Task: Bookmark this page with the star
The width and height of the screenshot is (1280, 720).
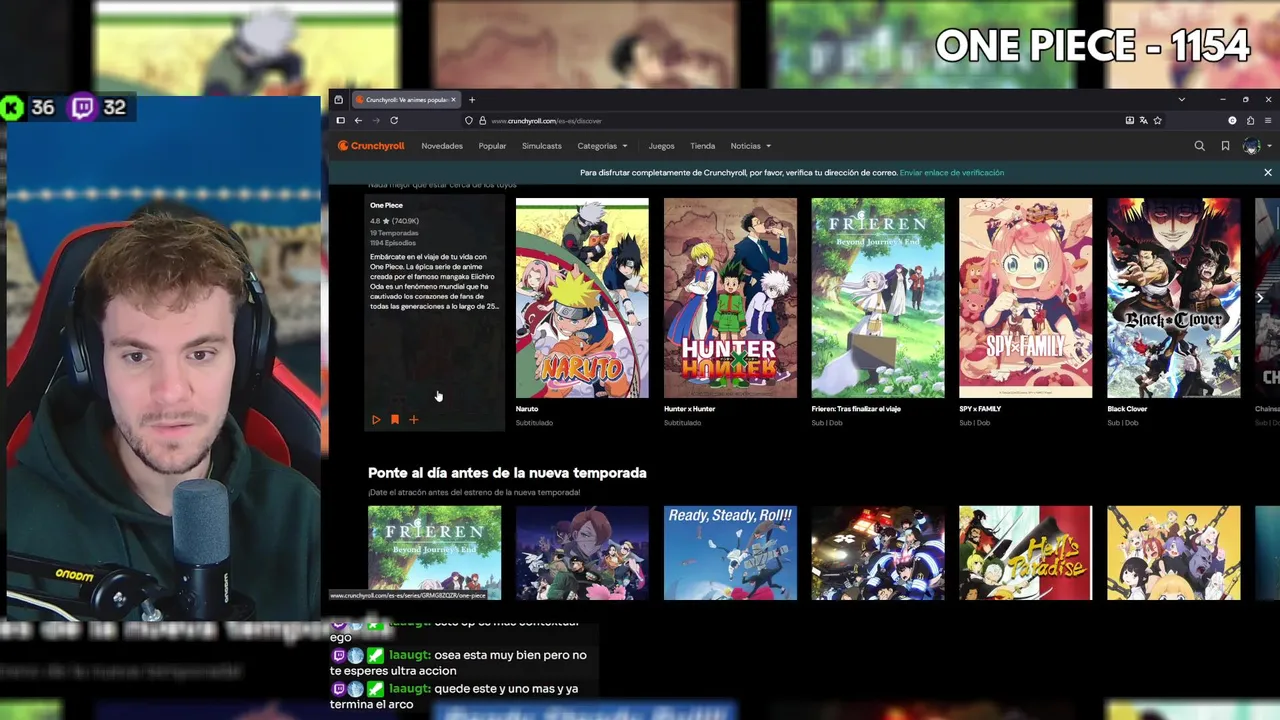Action: (1158, 121)
